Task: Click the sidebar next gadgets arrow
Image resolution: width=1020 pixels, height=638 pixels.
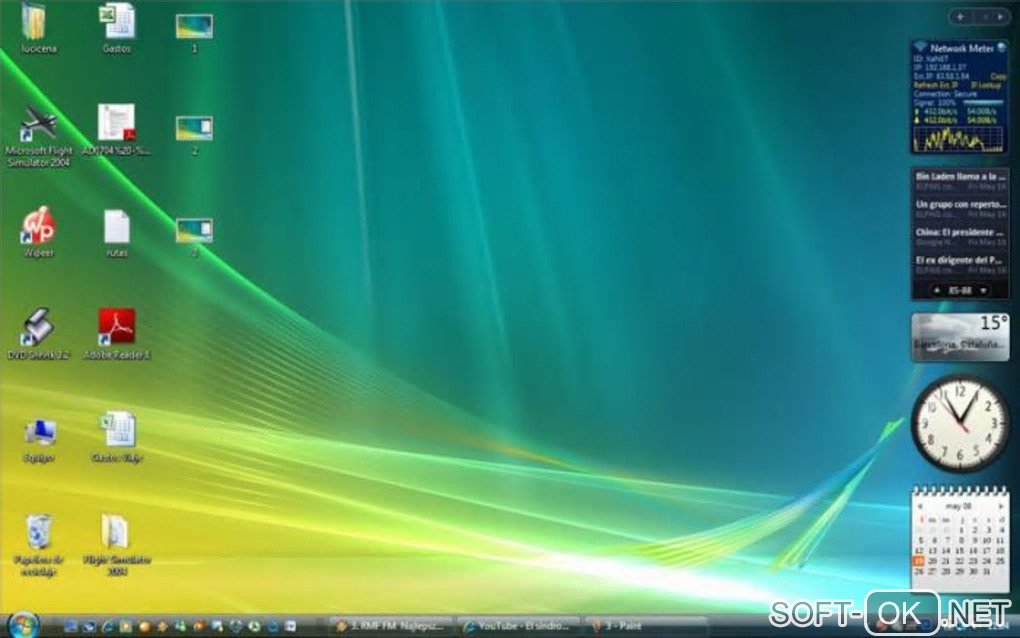Action: pos(1000,17)
